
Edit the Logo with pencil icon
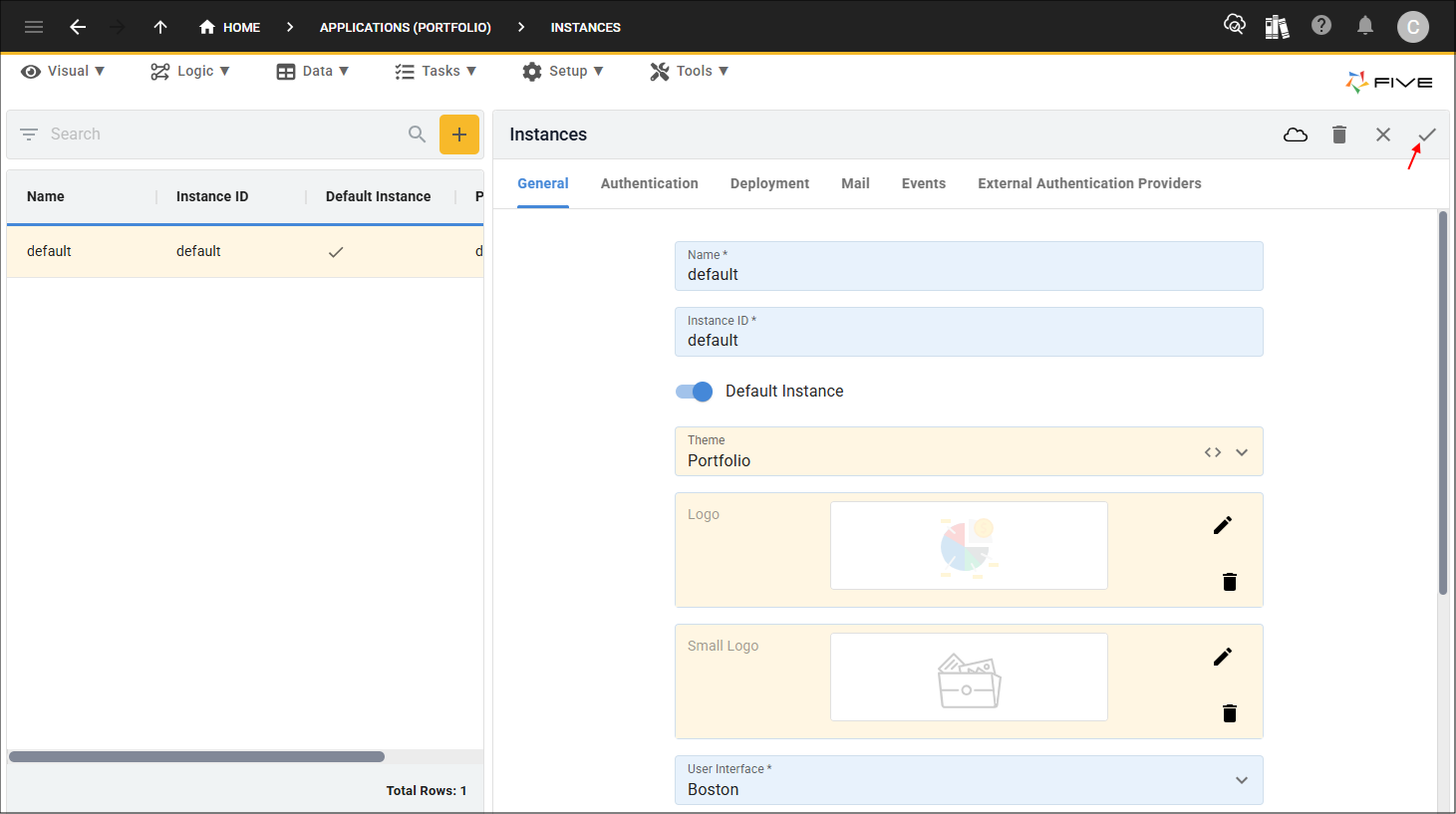coord(1223,525)
